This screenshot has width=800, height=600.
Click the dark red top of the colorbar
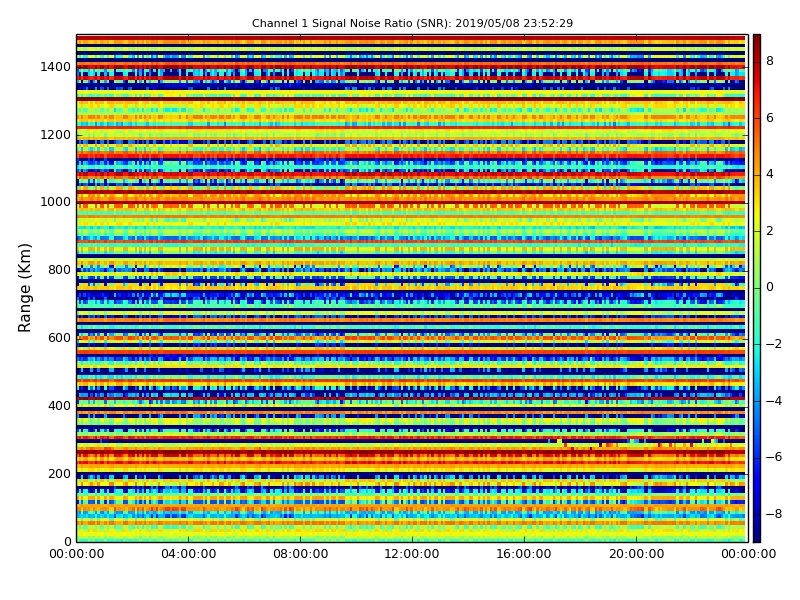(x=757, y=40)
